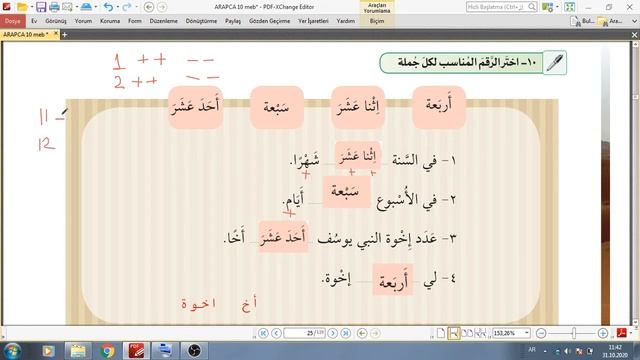The width and height of the screenshot is (640, 360).
Task: Adjust the zoom slider handle
Action: 574,333
